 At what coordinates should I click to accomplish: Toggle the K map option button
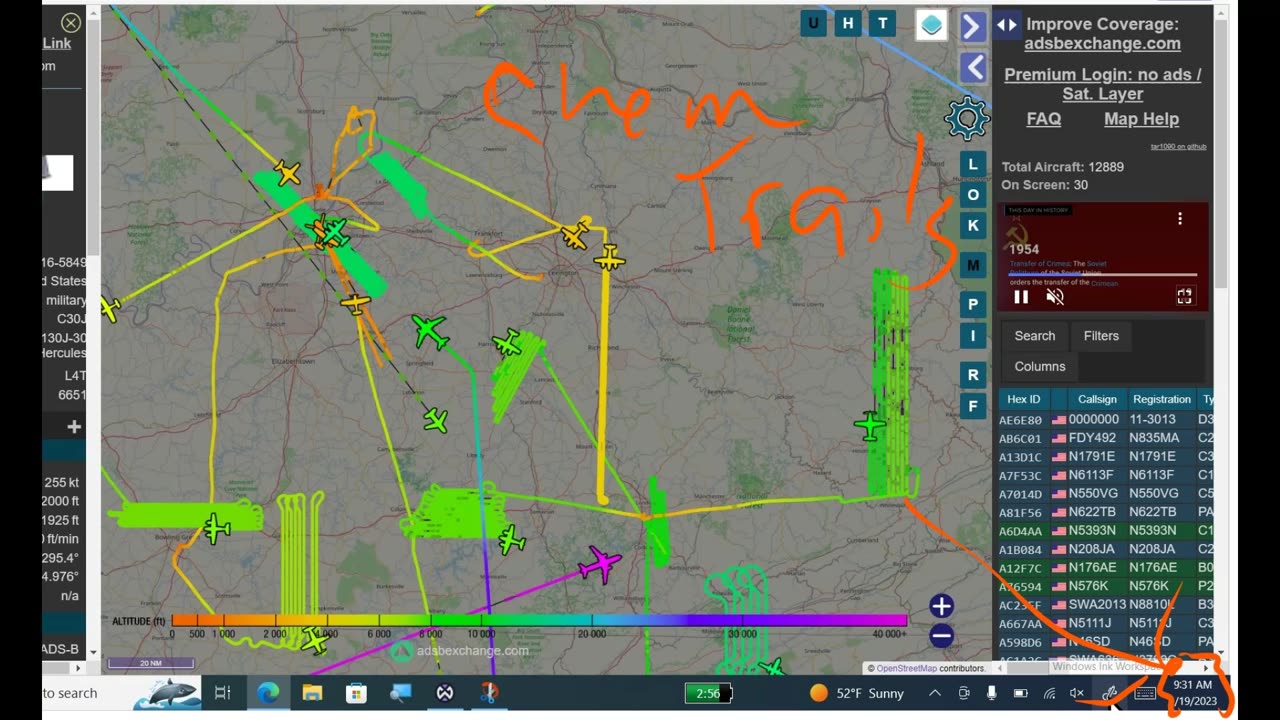pyautogui.click(x=972, y=225)
